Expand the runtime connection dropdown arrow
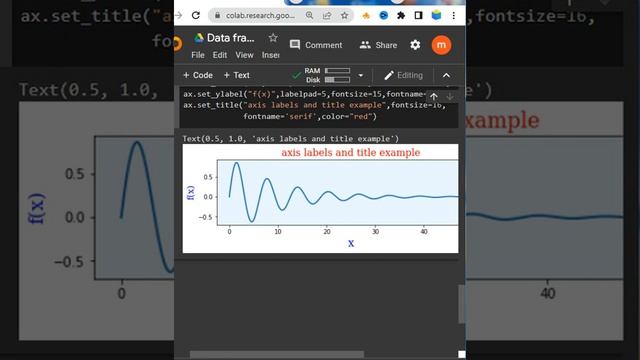640x360 pixels. pyautogui.click(x=360, y=75)
